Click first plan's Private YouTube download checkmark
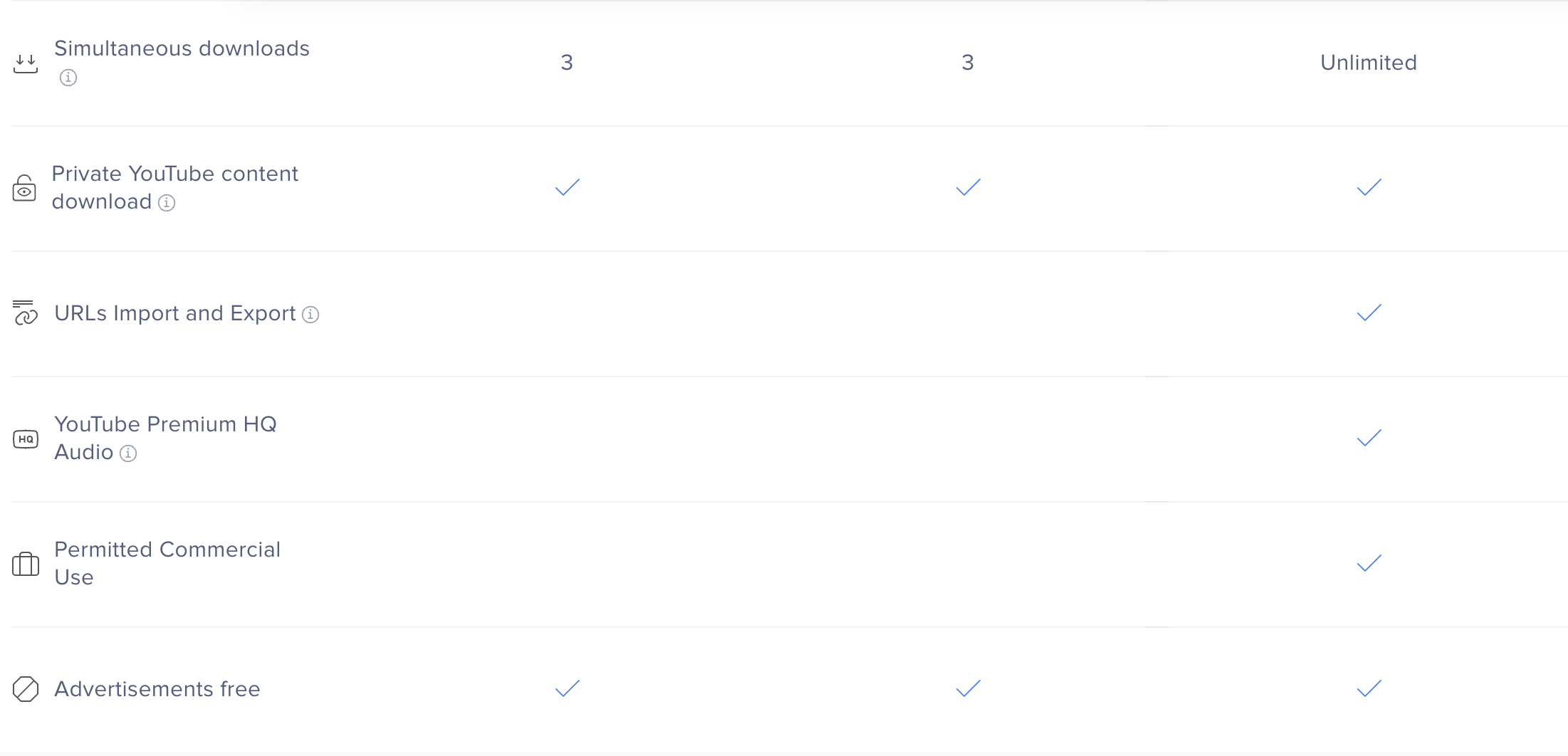Screen dimensions: 1568x756 click(568, 187)
